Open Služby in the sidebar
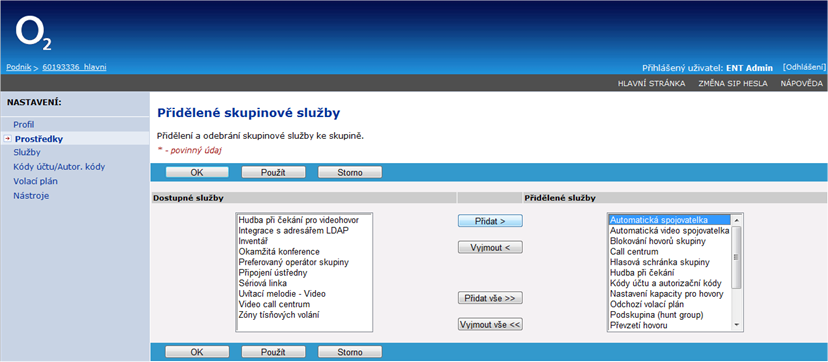 (27, 153)
